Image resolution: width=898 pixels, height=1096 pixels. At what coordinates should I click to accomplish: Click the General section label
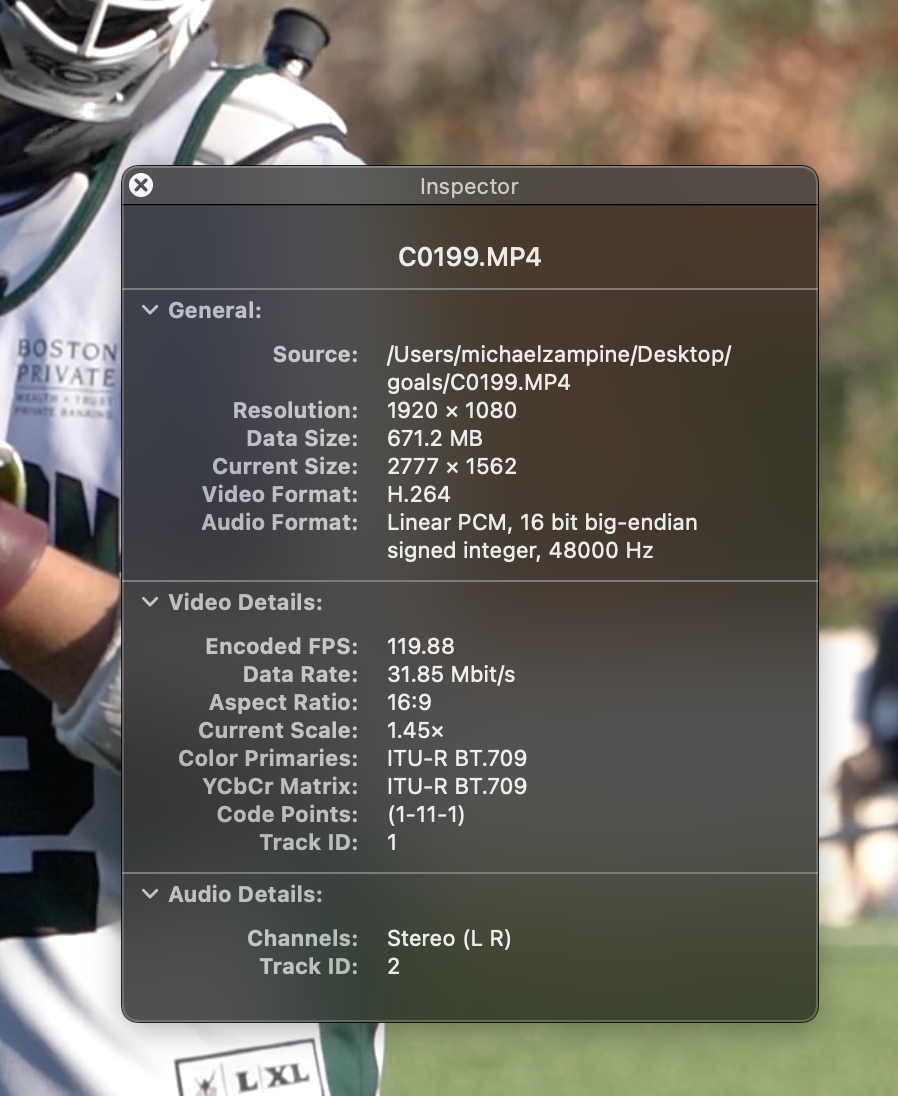pos(215,310)
